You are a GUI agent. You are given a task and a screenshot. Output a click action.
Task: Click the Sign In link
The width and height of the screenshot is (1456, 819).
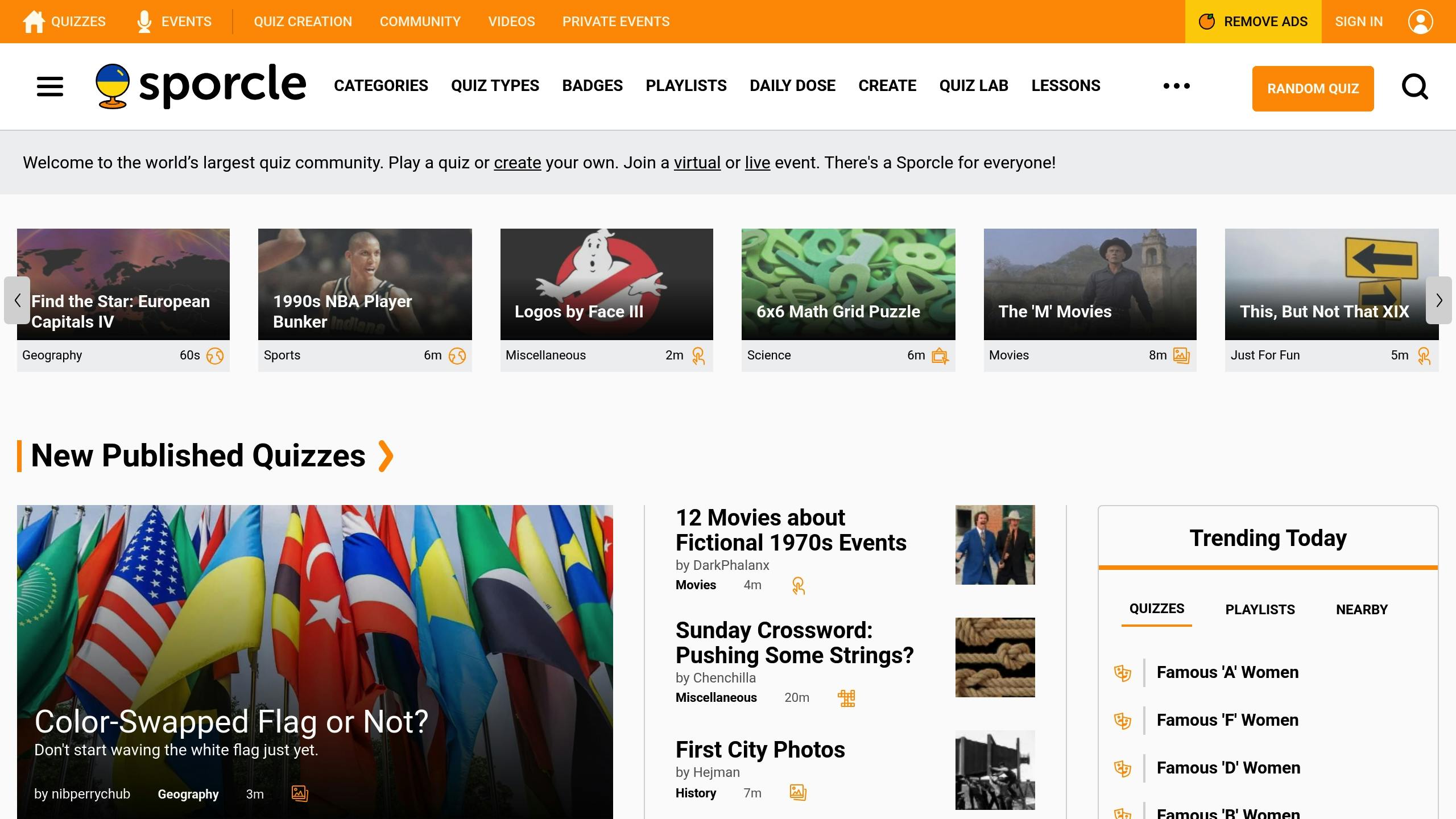click(x=1359, y=22)
